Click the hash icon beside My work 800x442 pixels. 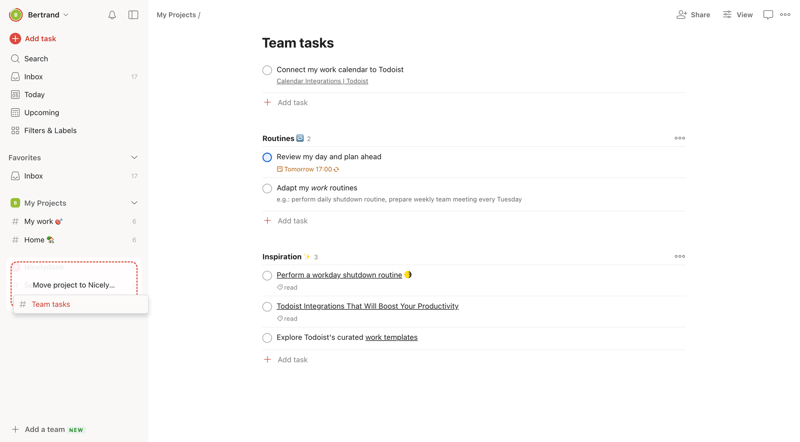[15, 222]
